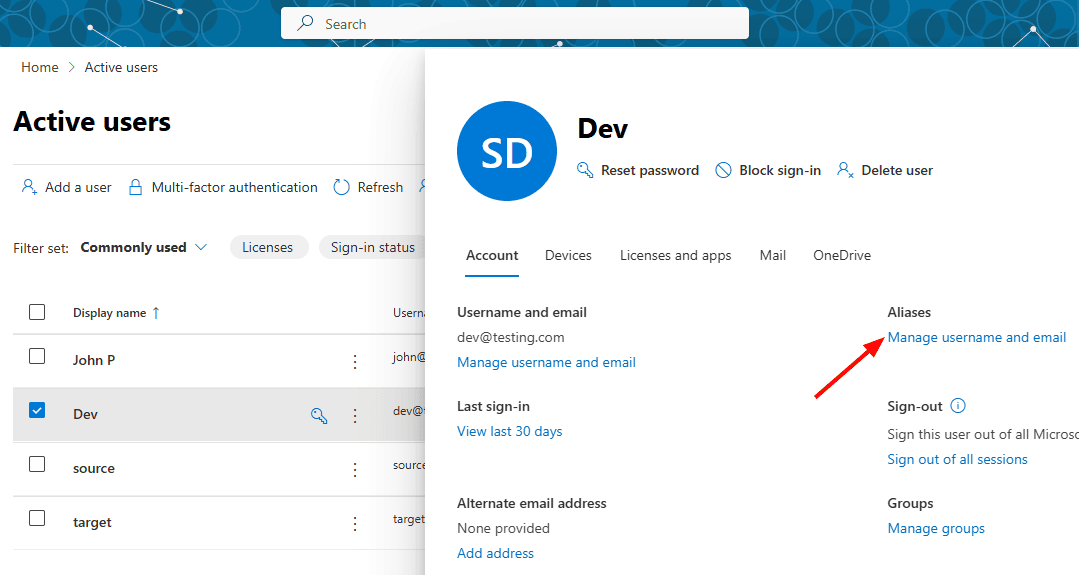Click the Delete user icon
Screen dimensions: 1079x575
(x=846, y=171)
